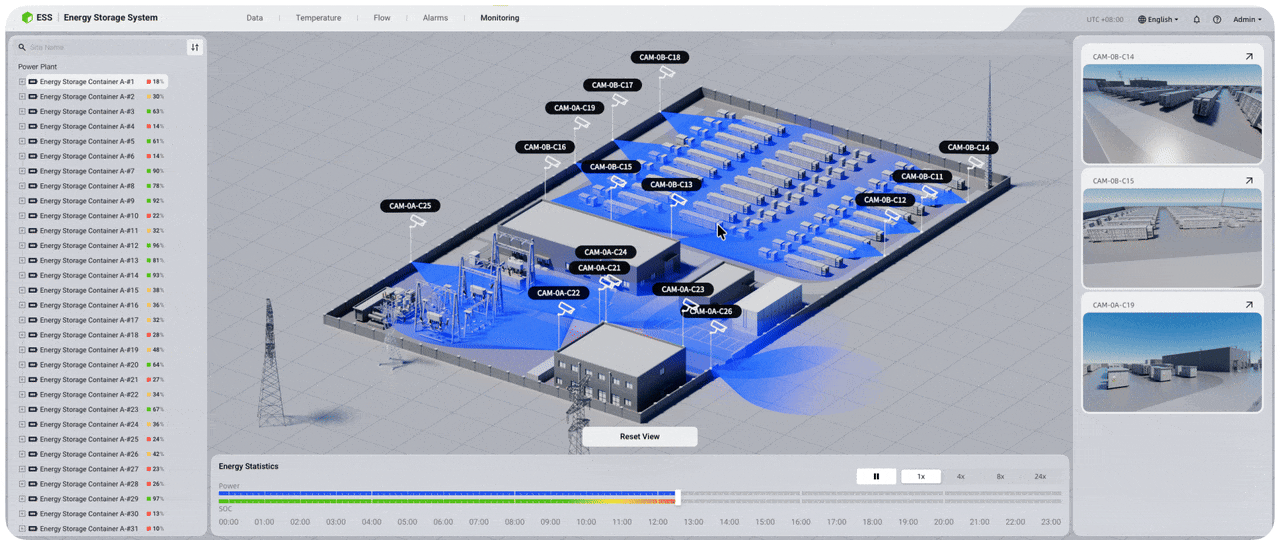The image size is (1280, 540).
Task: Click the sort order icon beside search
Action: [195, 47]
